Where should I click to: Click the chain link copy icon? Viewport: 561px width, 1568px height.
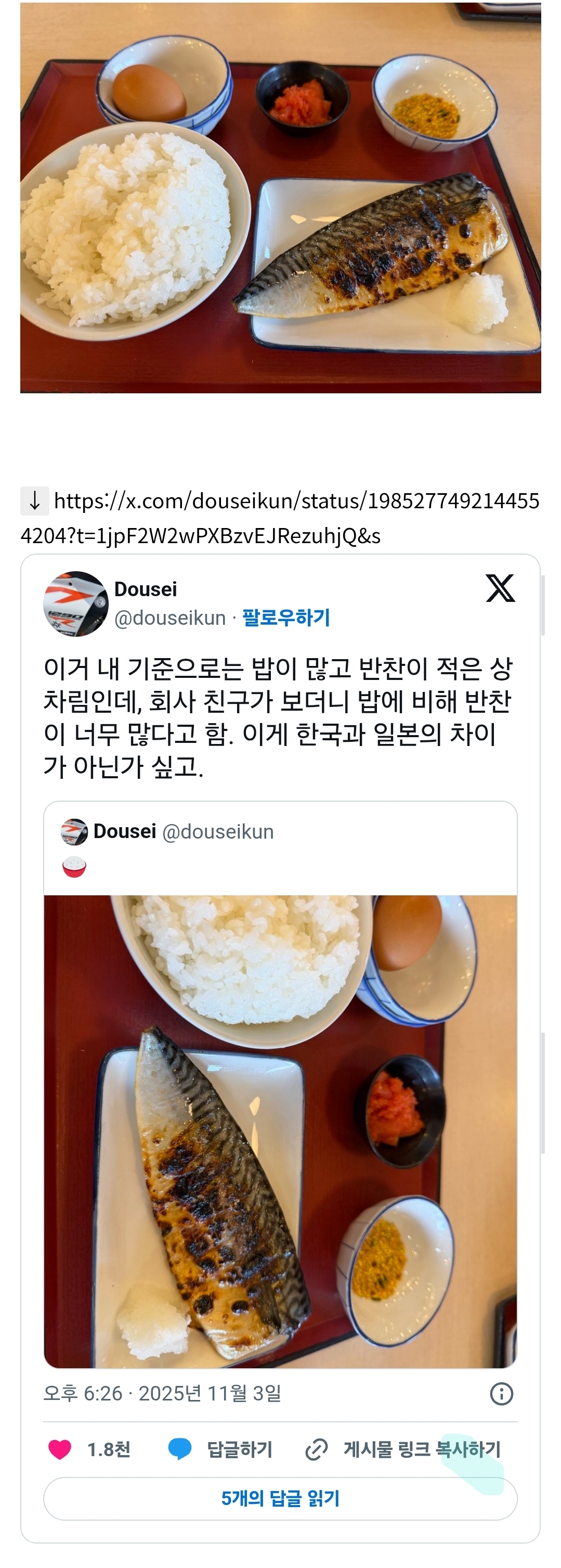pos(317,1449)
